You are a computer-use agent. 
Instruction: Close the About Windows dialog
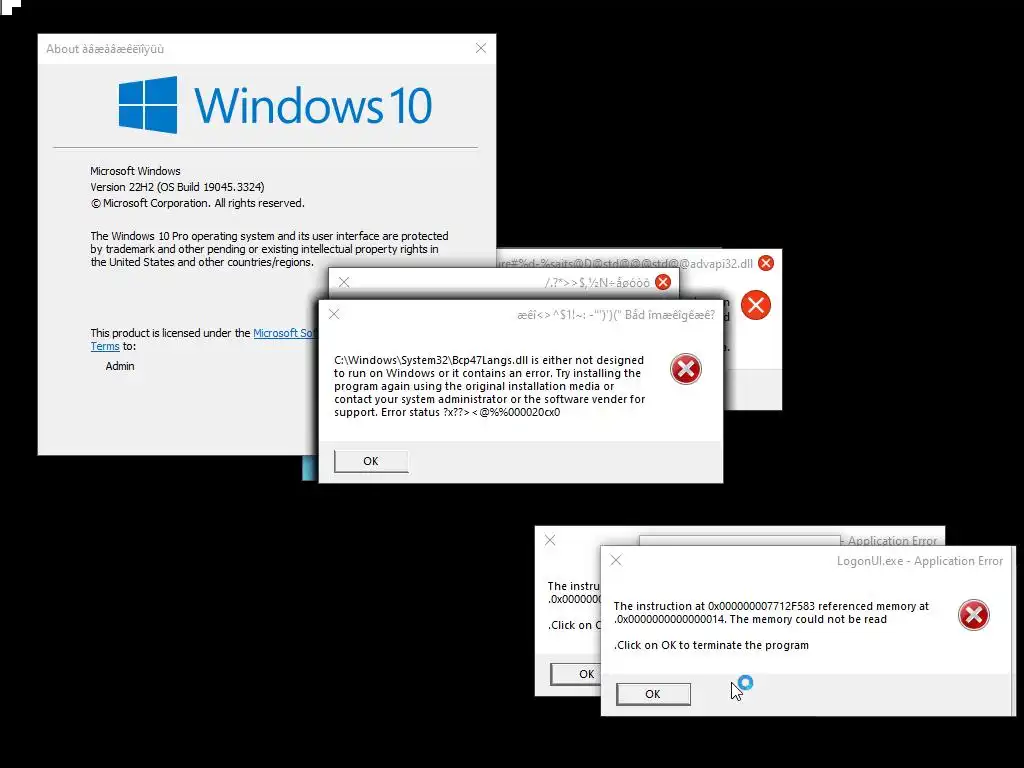(481, 48)
